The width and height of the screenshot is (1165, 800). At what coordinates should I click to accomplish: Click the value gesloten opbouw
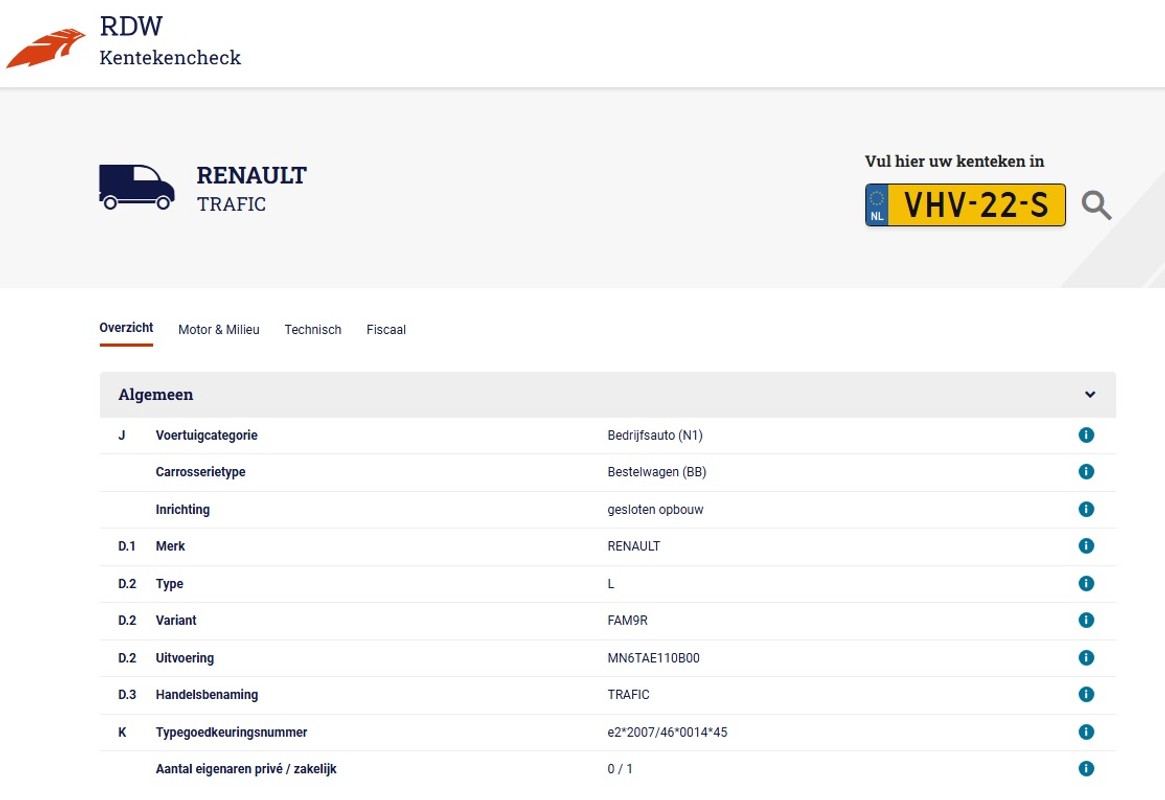pos(655,510)
